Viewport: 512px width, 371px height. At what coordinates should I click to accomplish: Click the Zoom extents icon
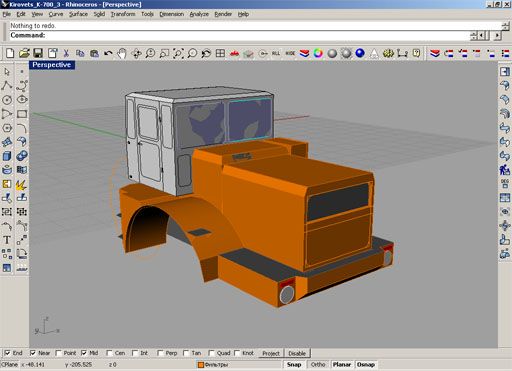tap(178, 53)
